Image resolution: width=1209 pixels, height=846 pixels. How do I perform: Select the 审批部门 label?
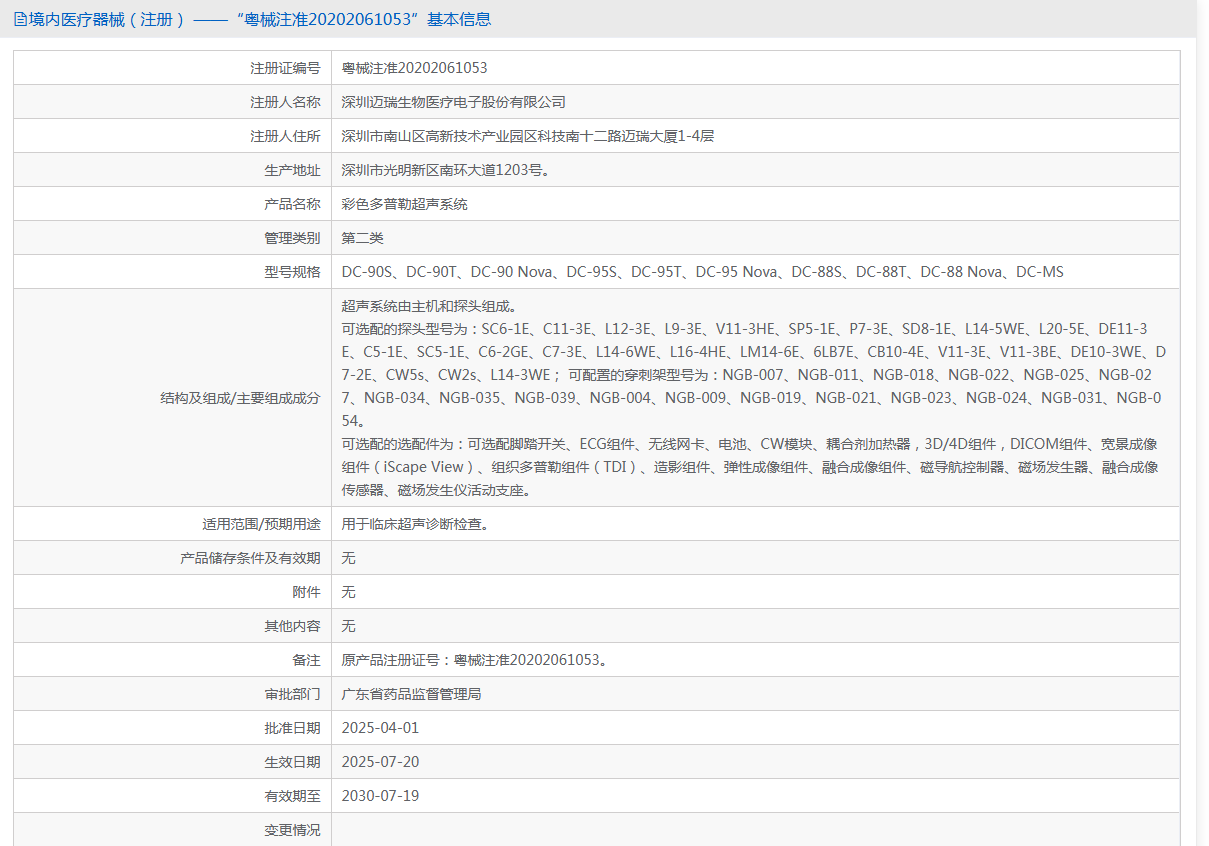[x=292, y=694]
